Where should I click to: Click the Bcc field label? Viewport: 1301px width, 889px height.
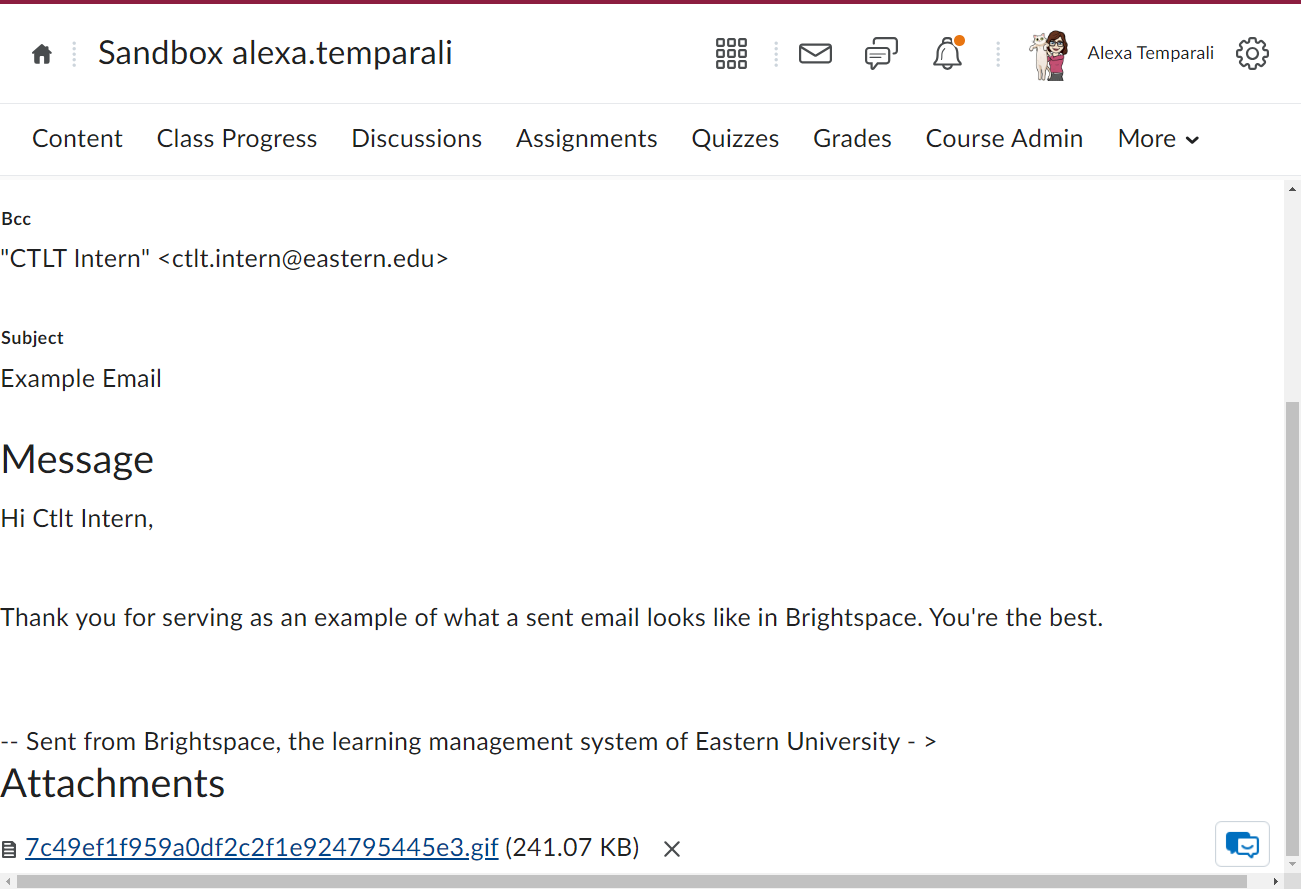[16, 218]
